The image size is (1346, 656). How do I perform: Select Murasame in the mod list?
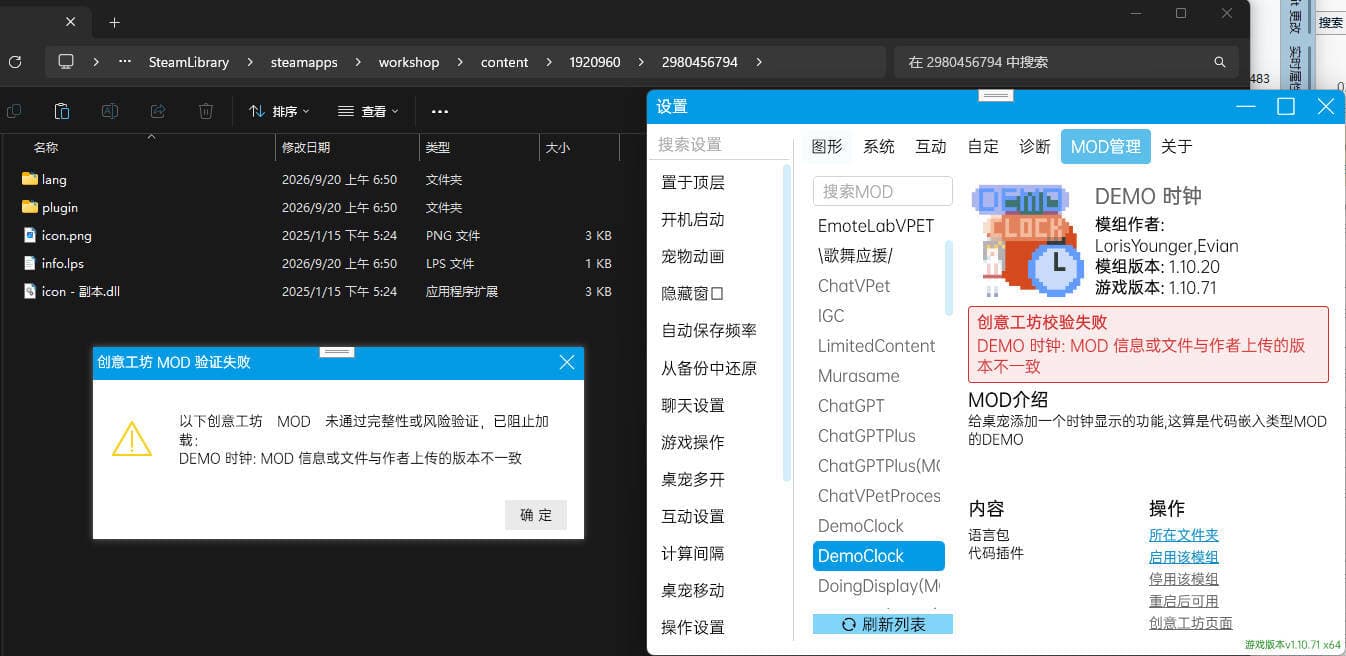click(859, 375)
